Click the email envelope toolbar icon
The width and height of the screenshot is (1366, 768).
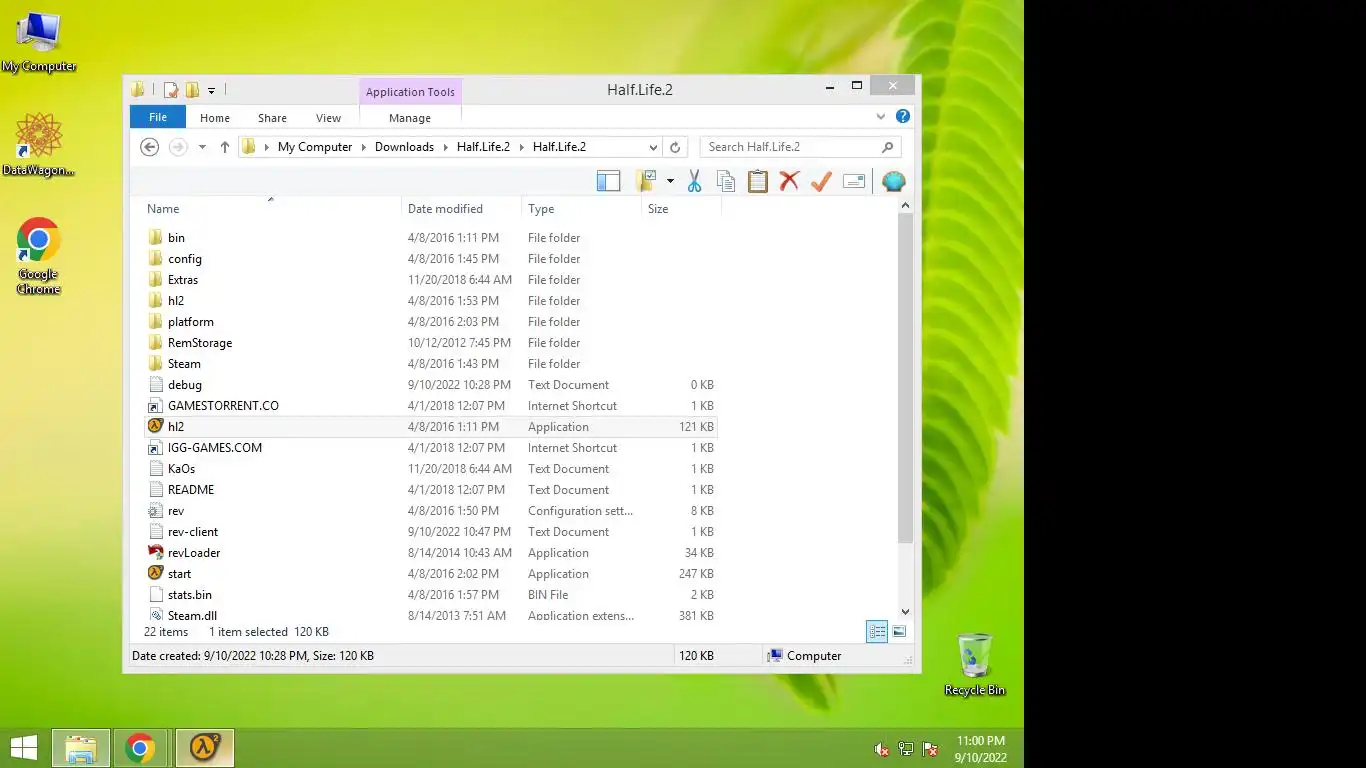pos(853,181)
